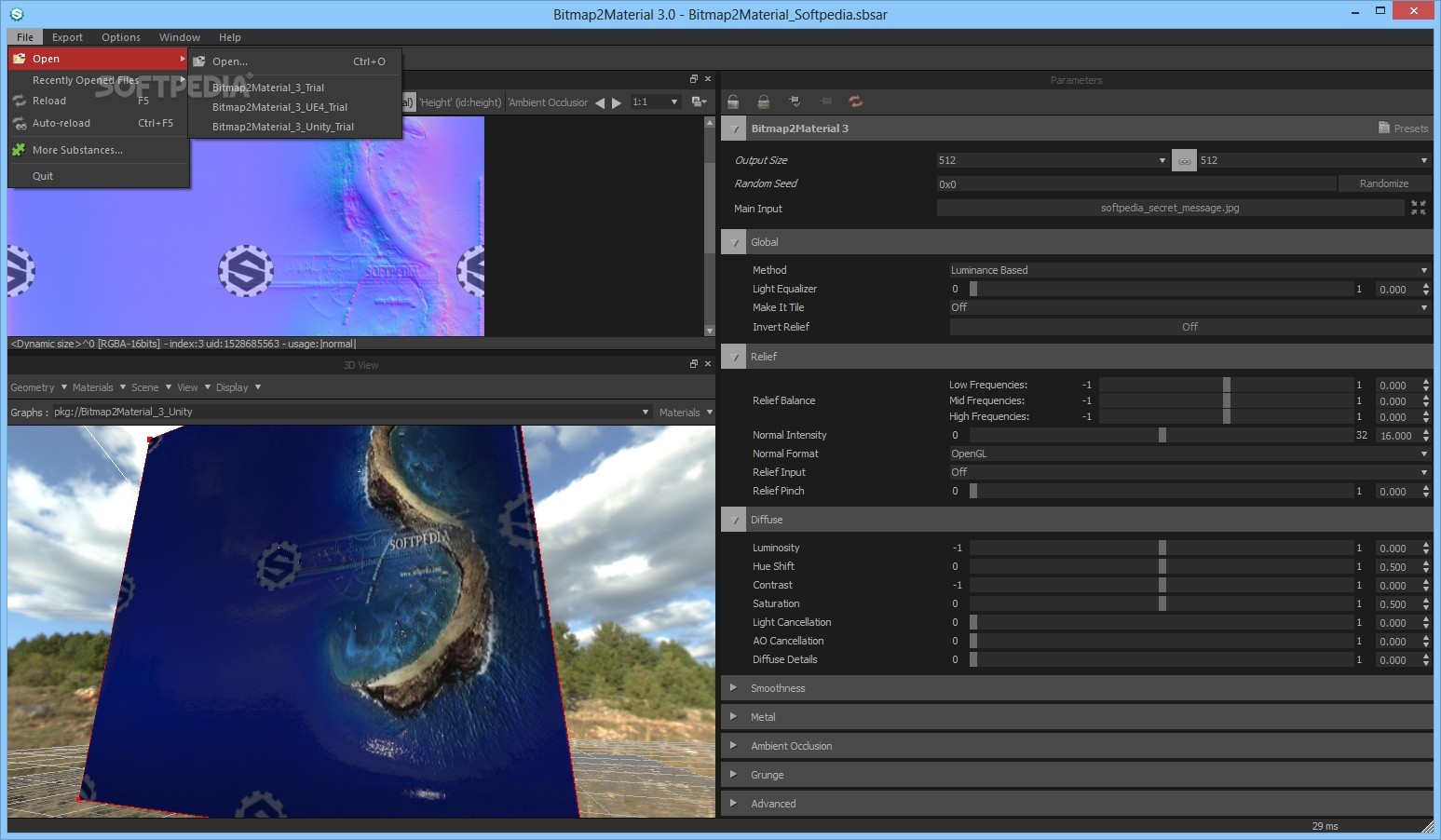Click the open padlock icon in Parameters toolbar
The image size is (1441, 840).
tap(733, 102)
